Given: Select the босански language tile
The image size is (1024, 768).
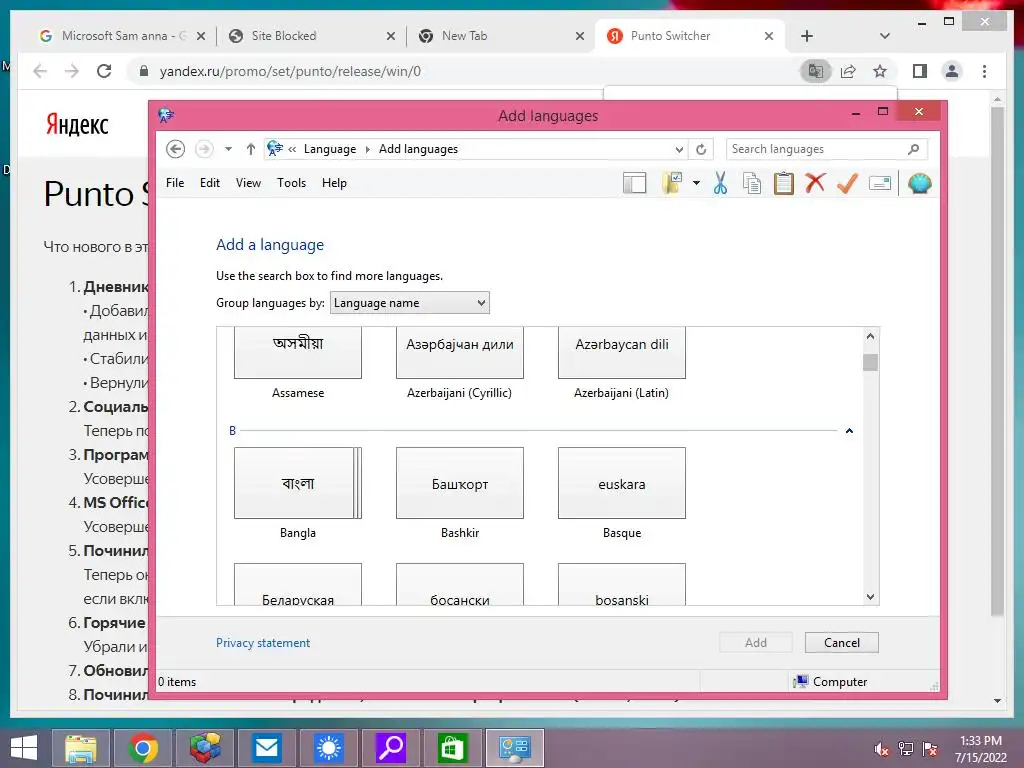Looking at the screenshot, I should click(460, 584).
